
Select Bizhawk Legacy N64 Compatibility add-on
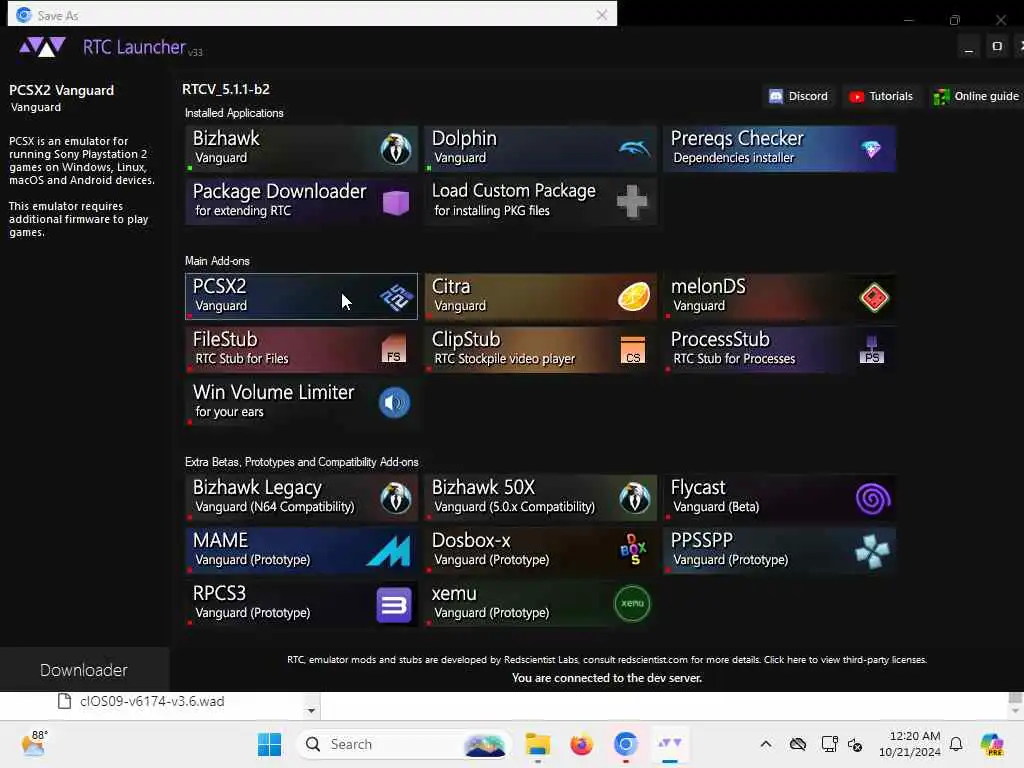[301, 498]
